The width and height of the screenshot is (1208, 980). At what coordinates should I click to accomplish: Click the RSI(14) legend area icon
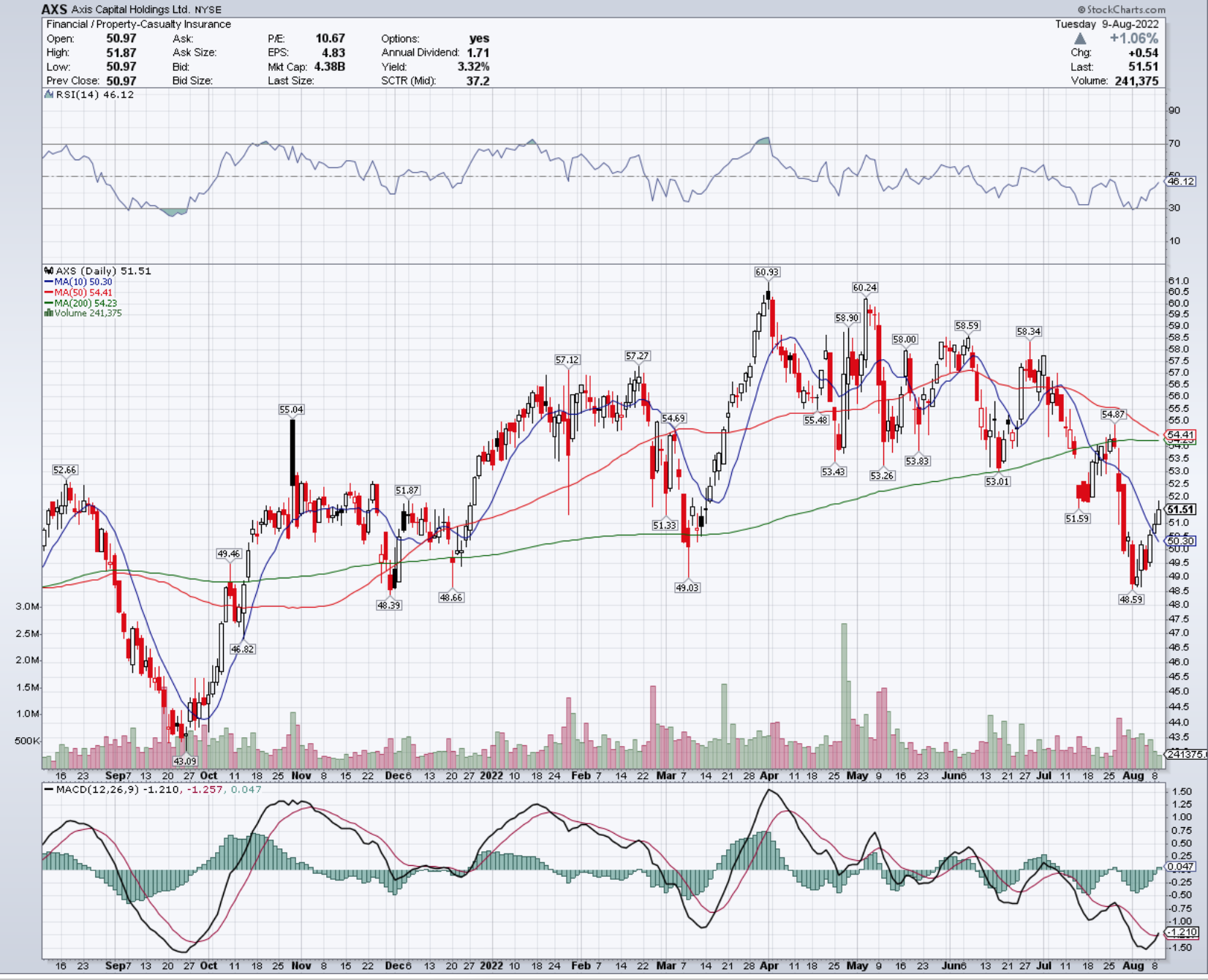tap(49, 94)
